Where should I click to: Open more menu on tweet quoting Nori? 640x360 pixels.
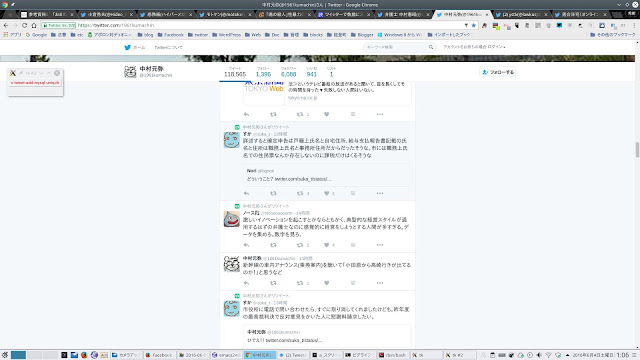(380, 193)
